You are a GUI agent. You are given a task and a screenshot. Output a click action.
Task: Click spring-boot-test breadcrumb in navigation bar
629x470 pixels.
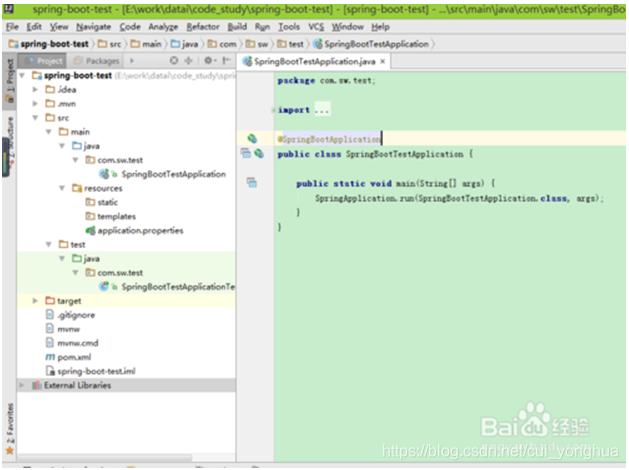(x=49, y=44)
